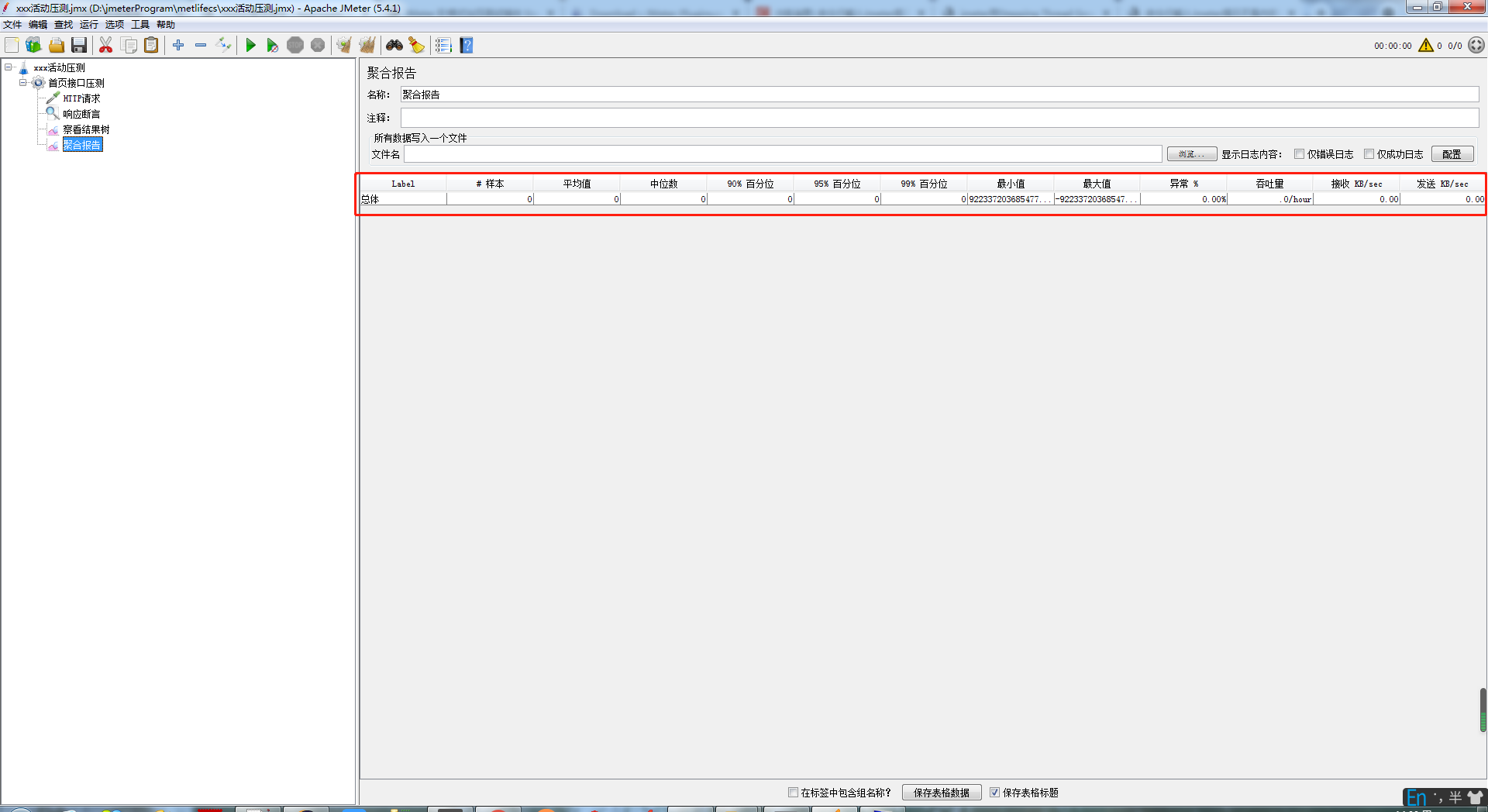Click the Save test plan floppy icon
The image size is (1488, 812).
(79, 46)
